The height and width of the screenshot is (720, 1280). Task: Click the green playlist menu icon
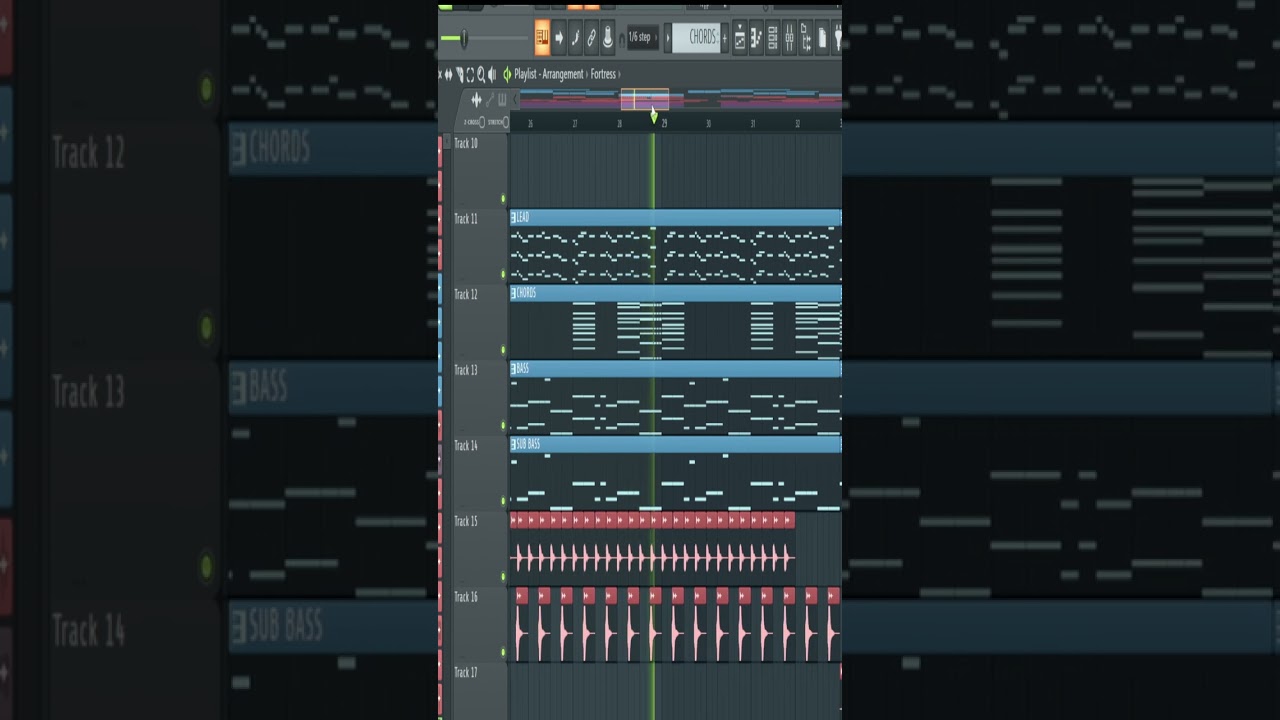(x=507, y=75)
